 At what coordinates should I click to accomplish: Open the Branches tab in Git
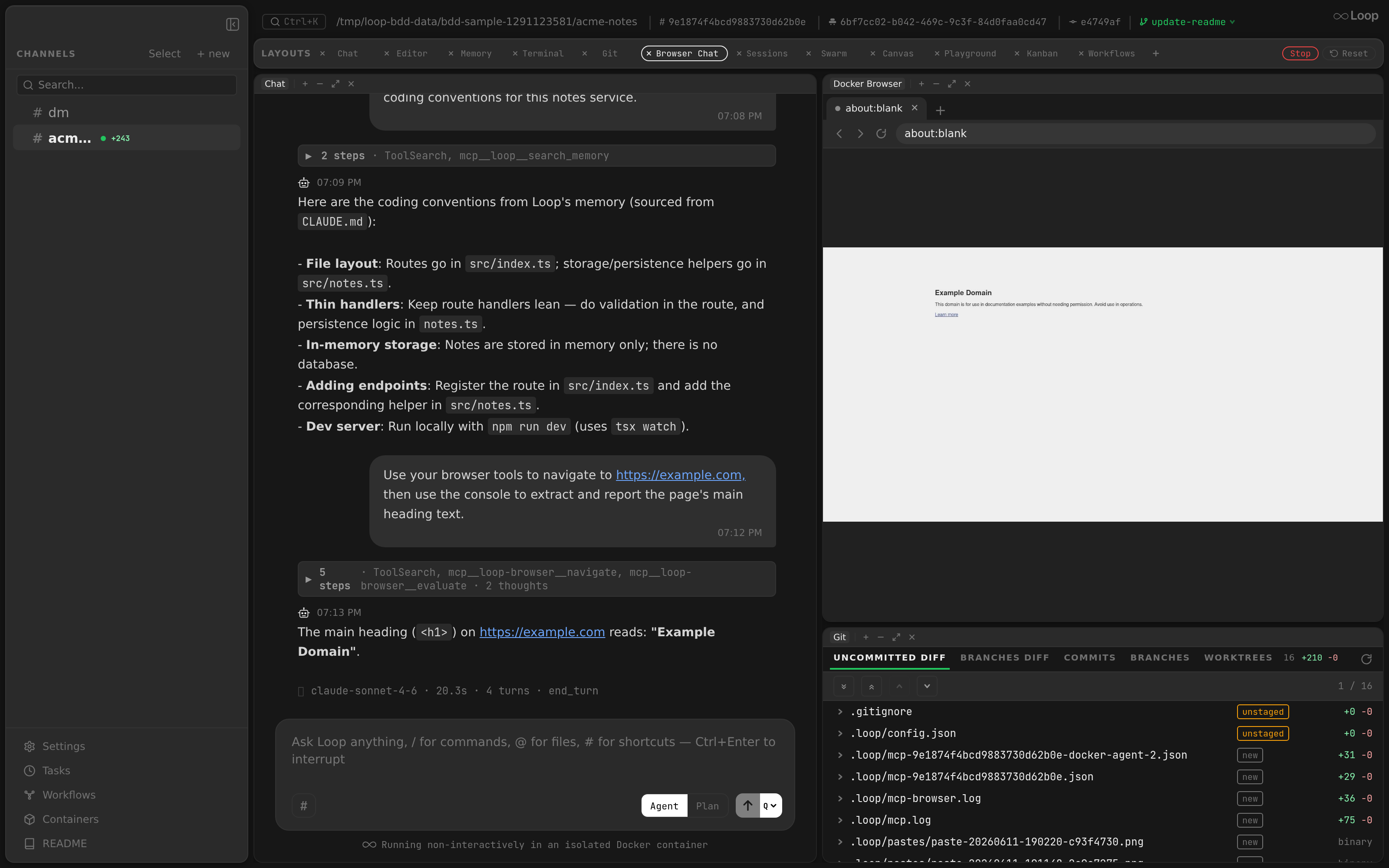(1159, 658)
